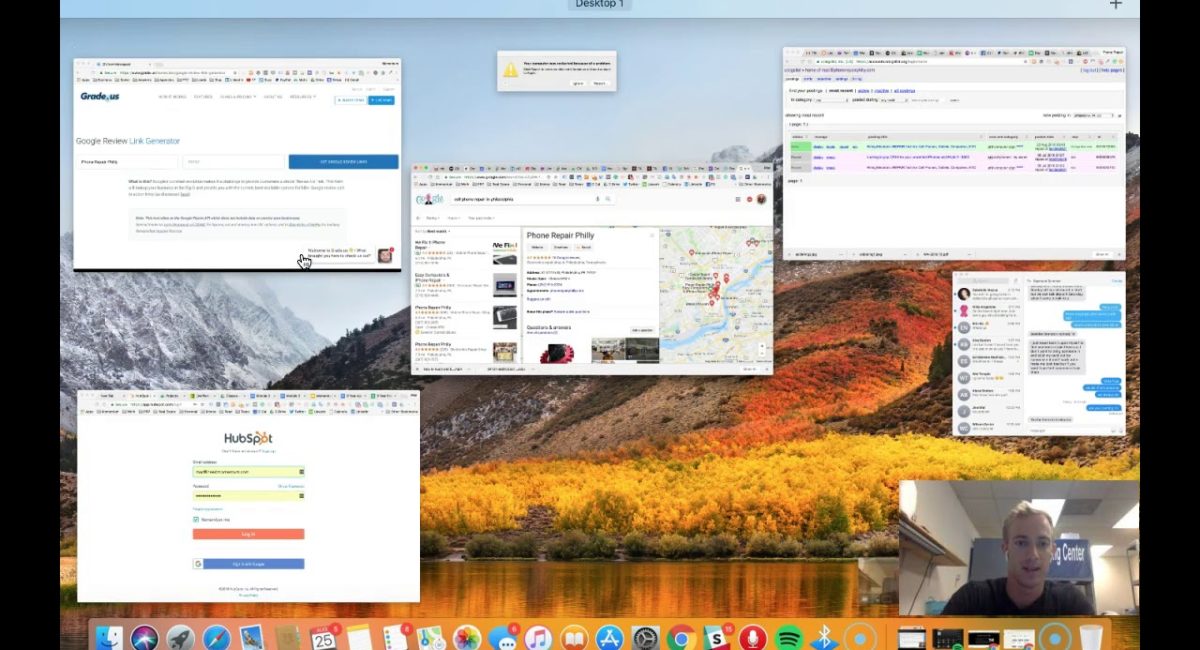Select the Messages conversation window thumbnail

coord(1038,354)
